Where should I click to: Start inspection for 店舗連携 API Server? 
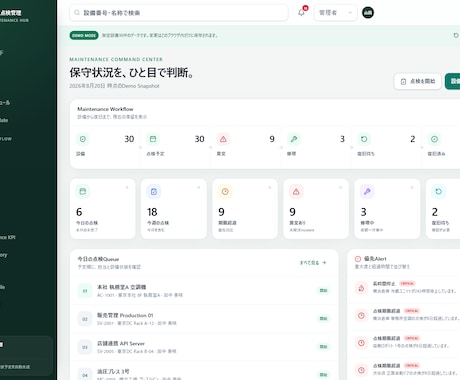pos(323,347)
